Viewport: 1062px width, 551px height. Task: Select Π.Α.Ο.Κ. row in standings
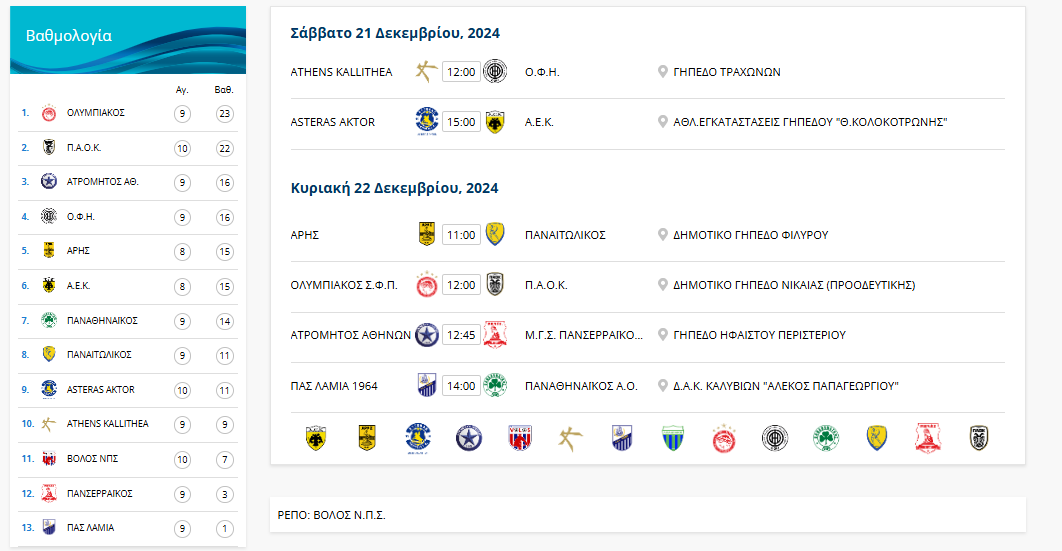tap(84, 148)
